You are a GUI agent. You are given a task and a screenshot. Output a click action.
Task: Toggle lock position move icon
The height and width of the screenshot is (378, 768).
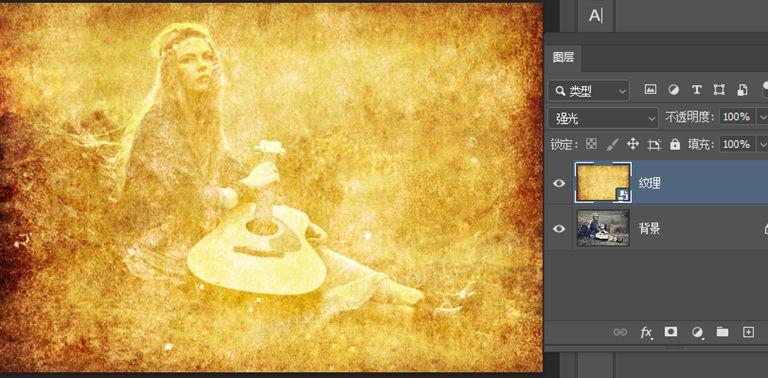click(x=633, y=144)
